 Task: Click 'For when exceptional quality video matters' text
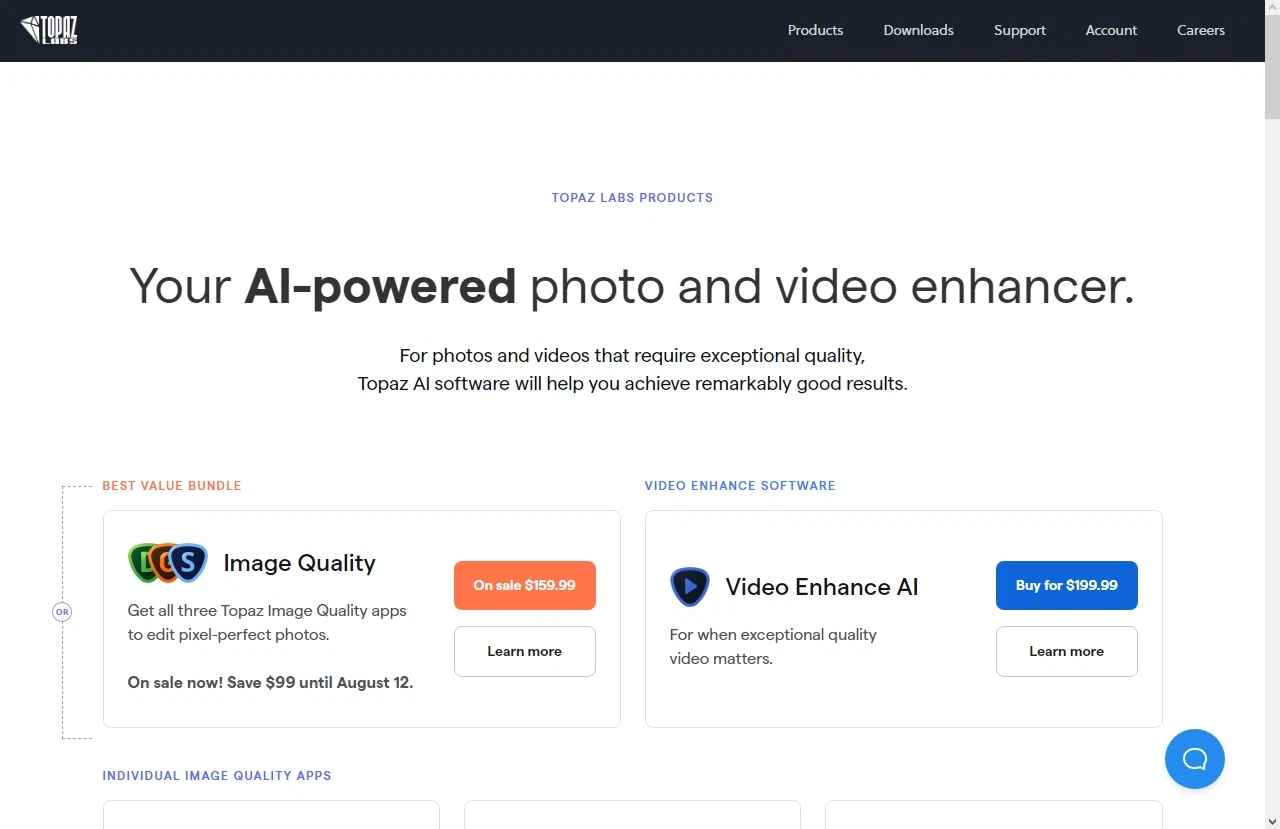point(772,647)
